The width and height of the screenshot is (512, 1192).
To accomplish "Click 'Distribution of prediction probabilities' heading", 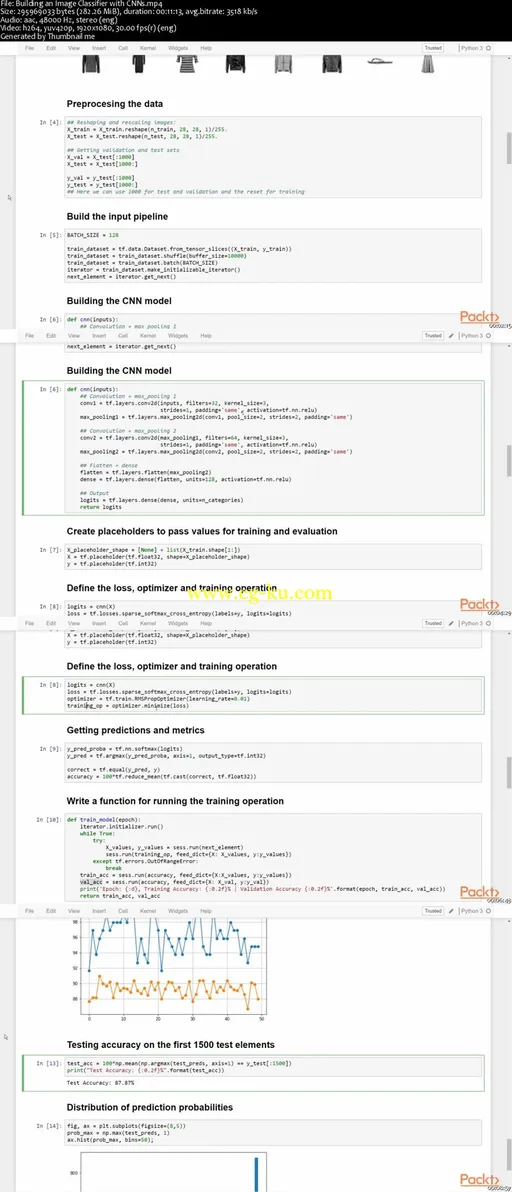I will 150,1107.
